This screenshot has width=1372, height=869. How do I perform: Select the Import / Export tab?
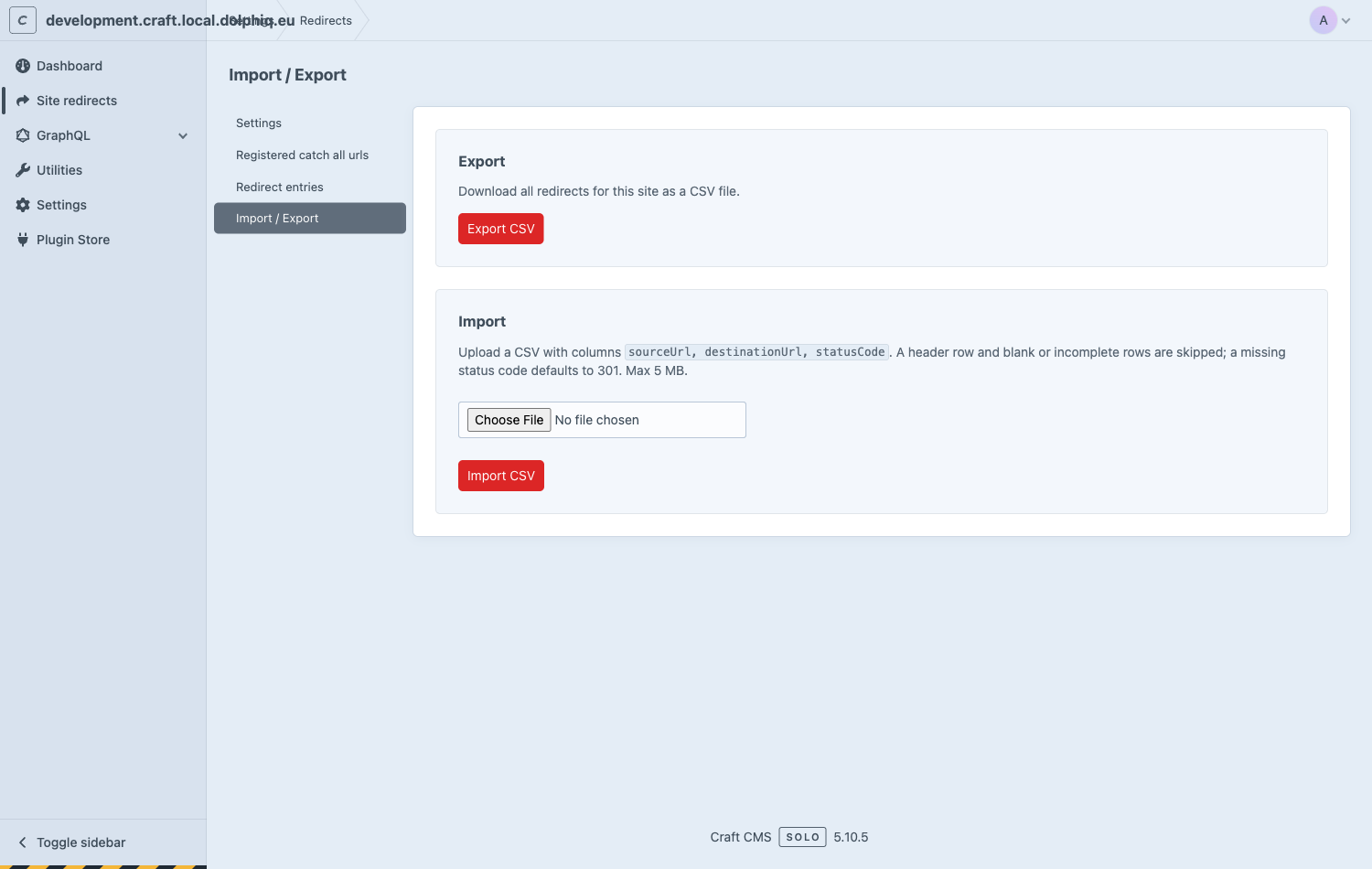[310, 219]
